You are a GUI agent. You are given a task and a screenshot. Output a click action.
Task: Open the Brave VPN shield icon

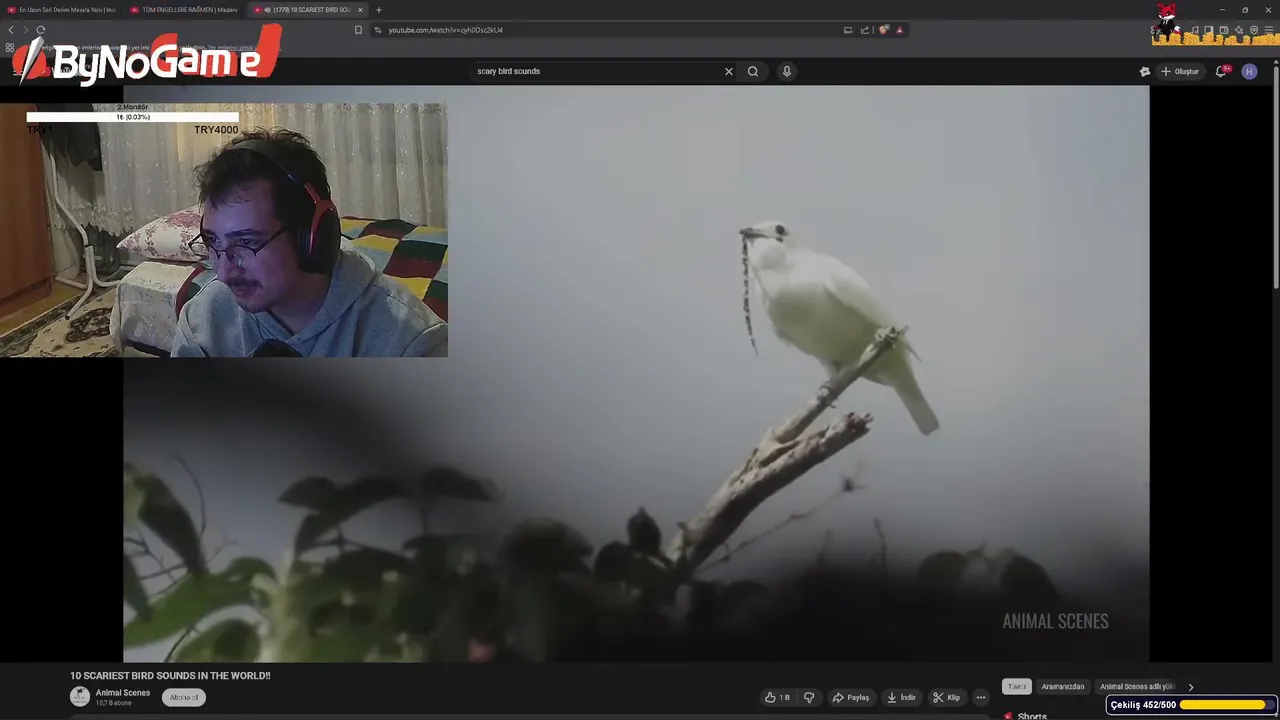pyautogui.click(x=1254, y=30)
